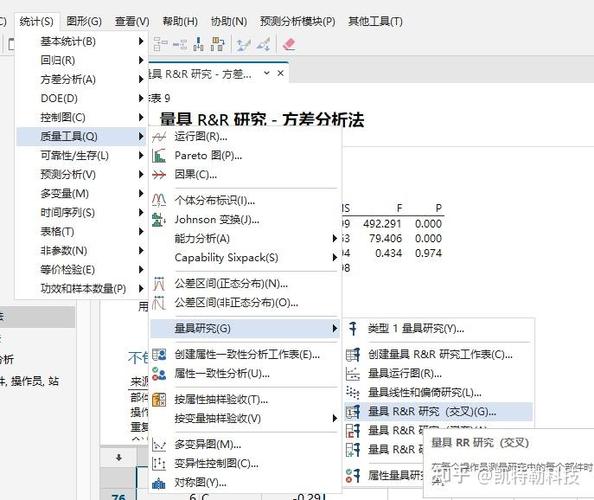Click the 公差区间(非正态分布) icon

(x=159, y=303)
